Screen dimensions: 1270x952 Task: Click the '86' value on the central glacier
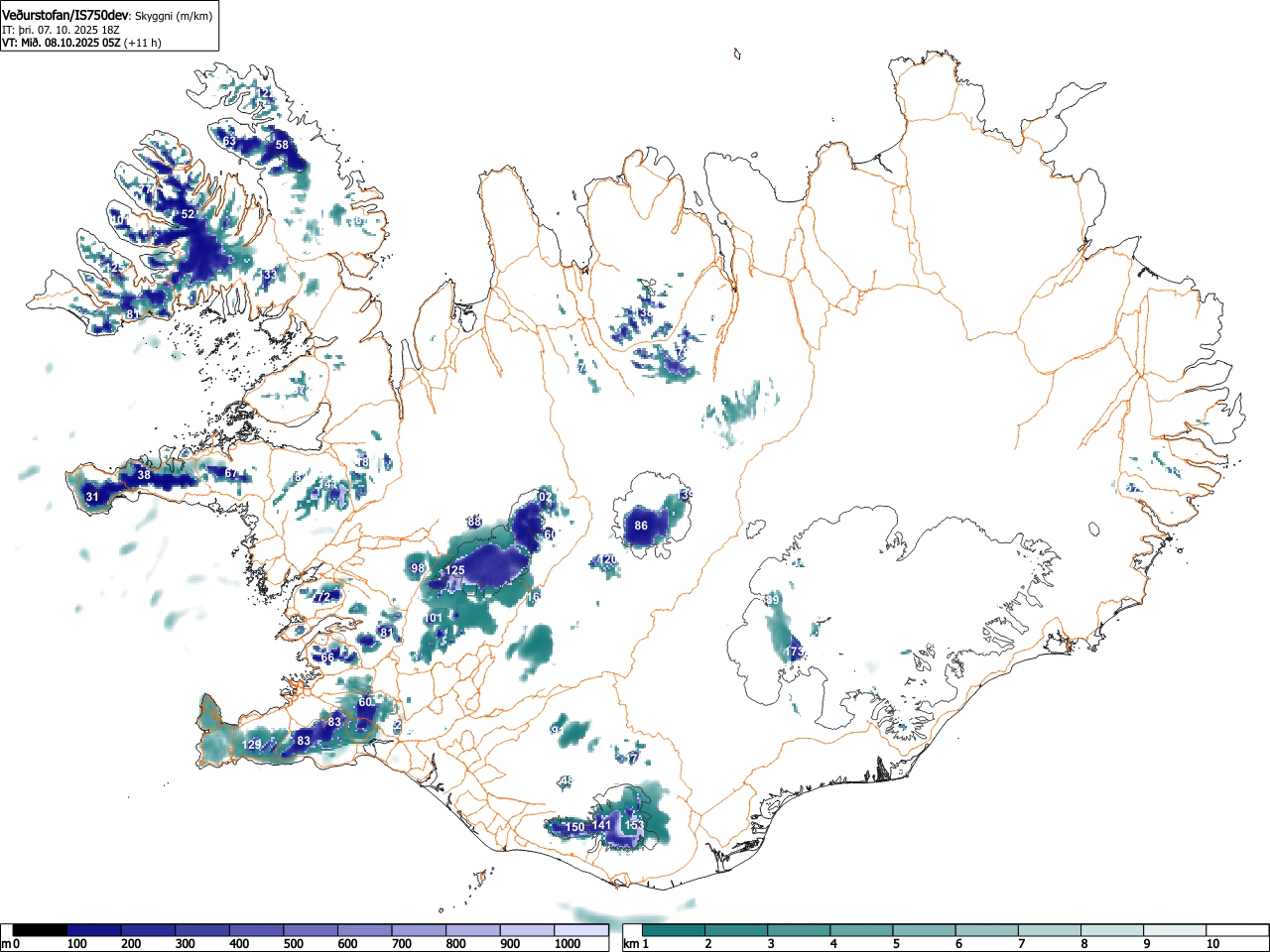[641, 526]
